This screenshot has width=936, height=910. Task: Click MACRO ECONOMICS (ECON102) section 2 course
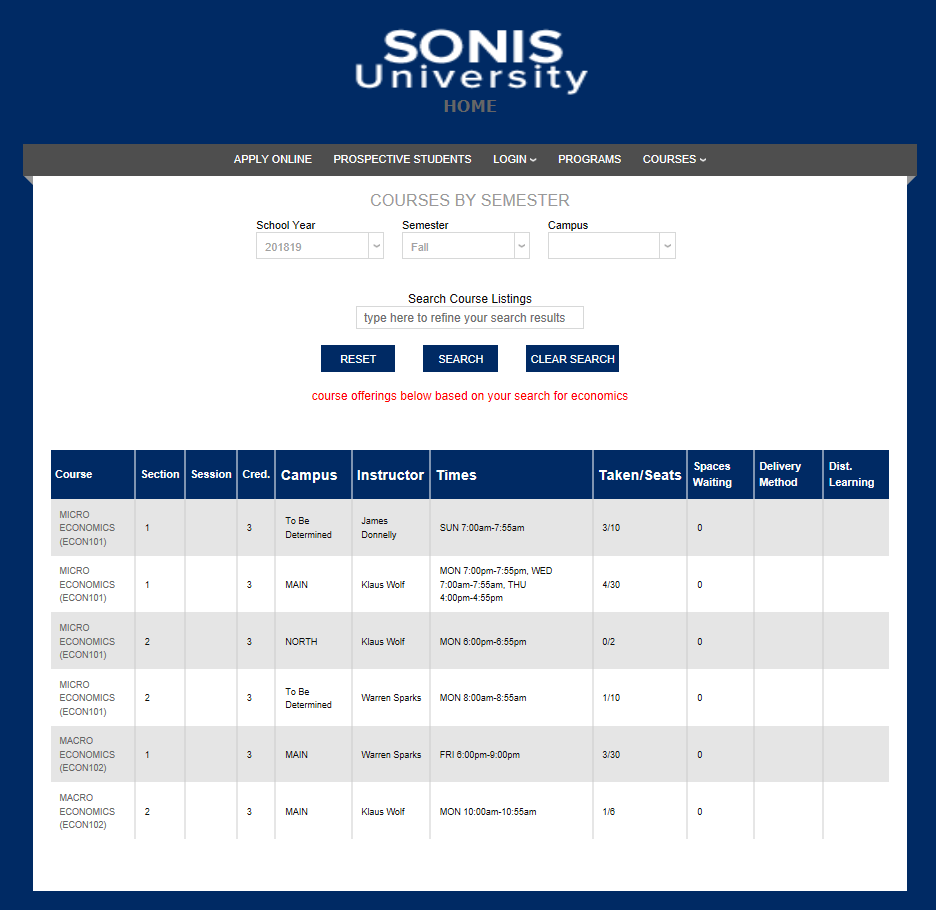pyautogui.click(x=87, y=811)
